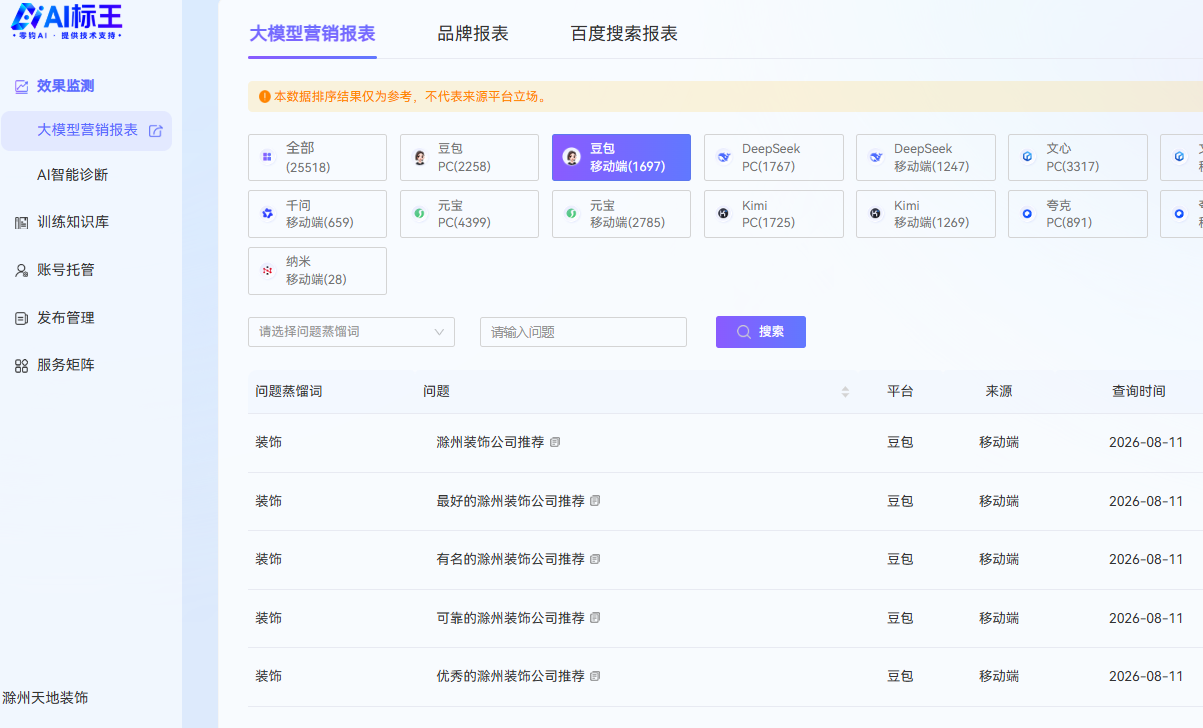The height and width of the screenshot is (728, 1203).
Task: Copy 有名的滁州装饰公司推荐 via its copy icon
Action: [x=595, y=559]
